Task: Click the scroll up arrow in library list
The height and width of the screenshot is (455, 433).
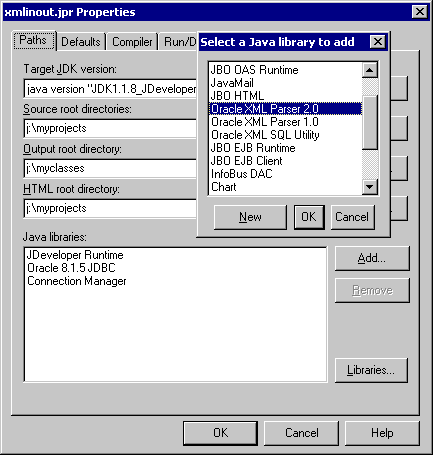Action: 370,70
